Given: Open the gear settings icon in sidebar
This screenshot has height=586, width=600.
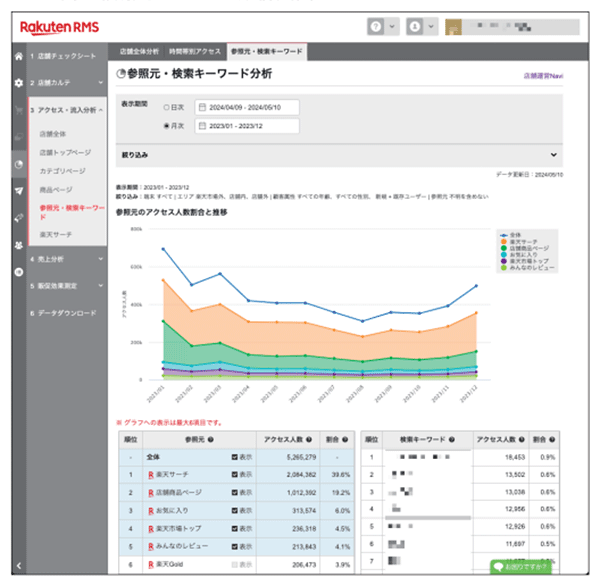Looking at the screenshot, I should 19,83.
